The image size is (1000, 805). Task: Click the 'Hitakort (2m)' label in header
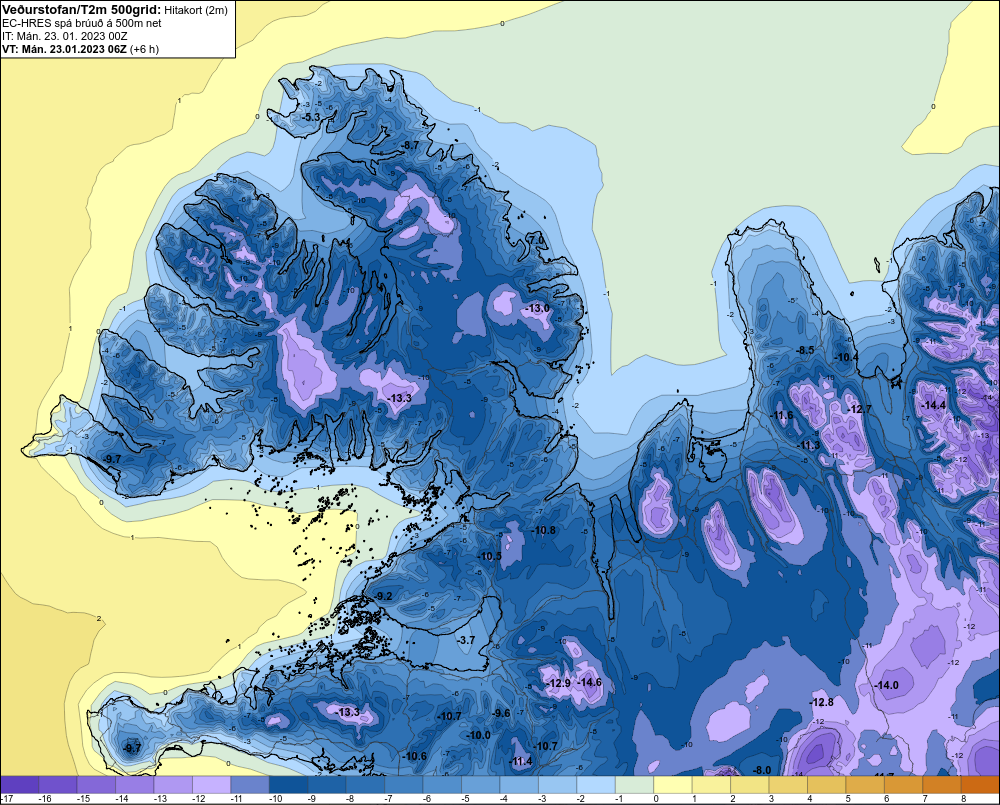(195, 10)
